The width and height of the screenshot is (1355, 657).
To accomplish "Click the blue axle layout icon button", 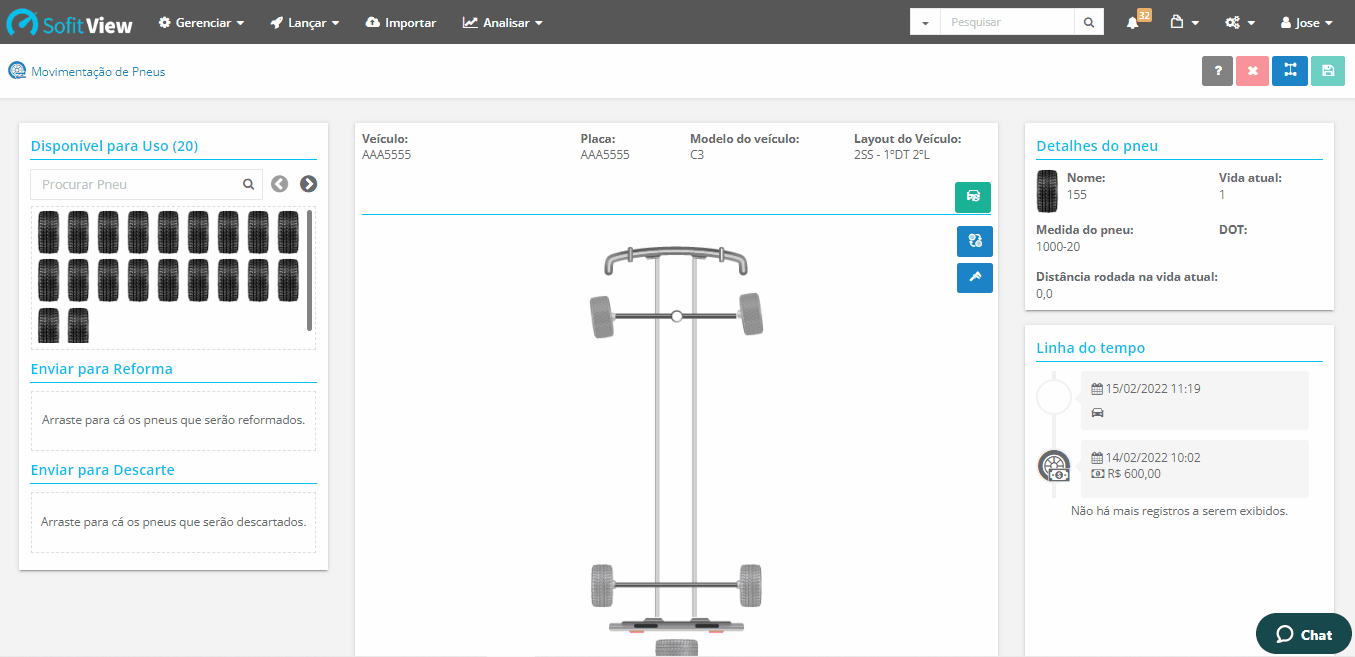I will (x=1290, y=71).
